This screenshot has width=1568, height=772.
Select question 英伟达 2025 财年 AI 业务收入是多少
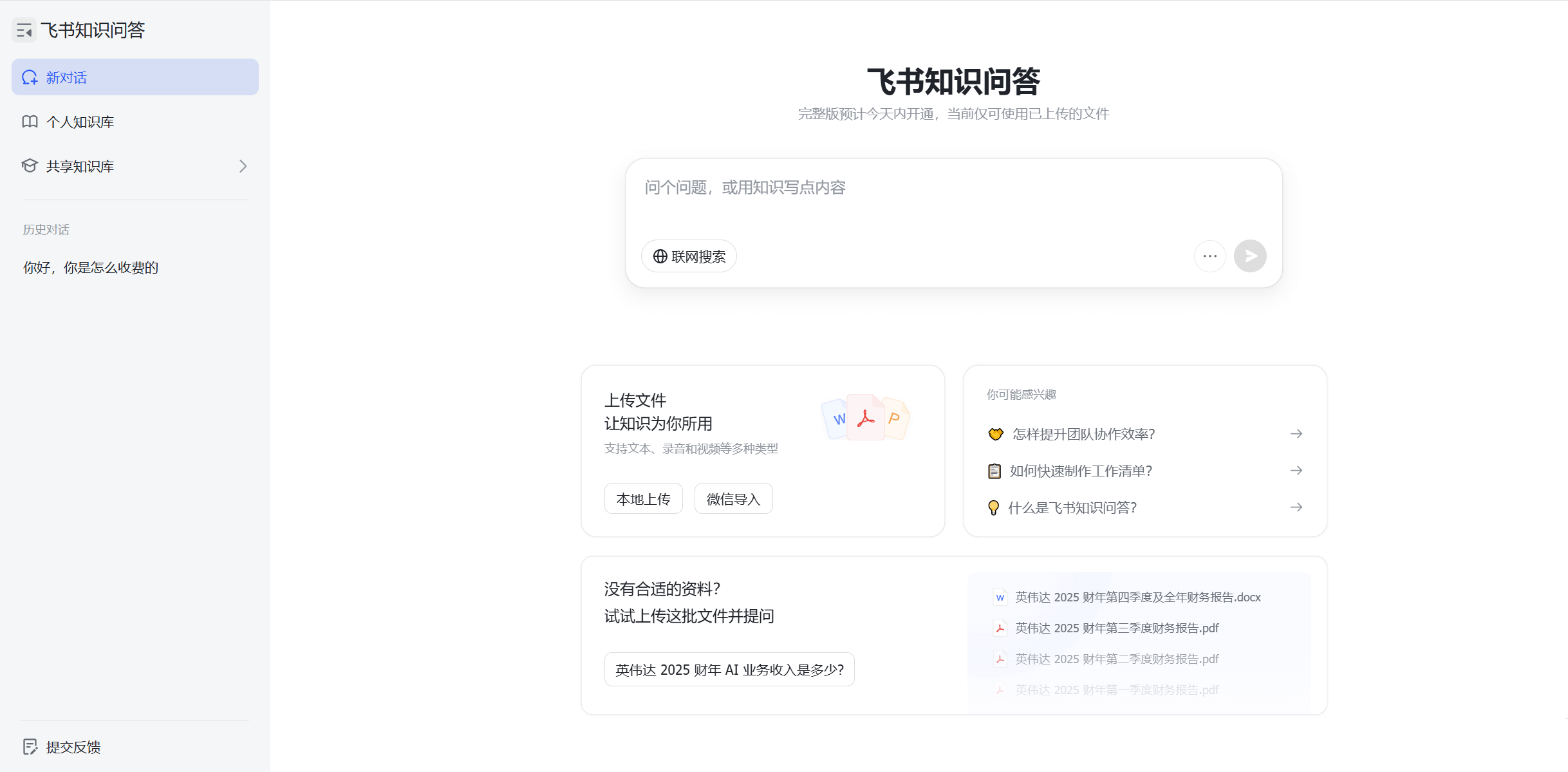(x=729, y=669)
